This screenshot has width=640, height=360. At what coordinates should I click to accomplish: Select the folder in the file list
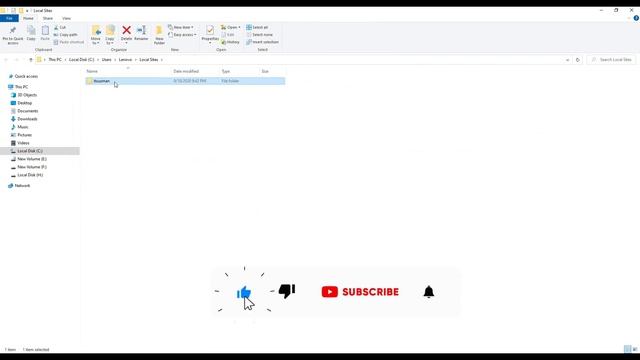click(185, 81)
